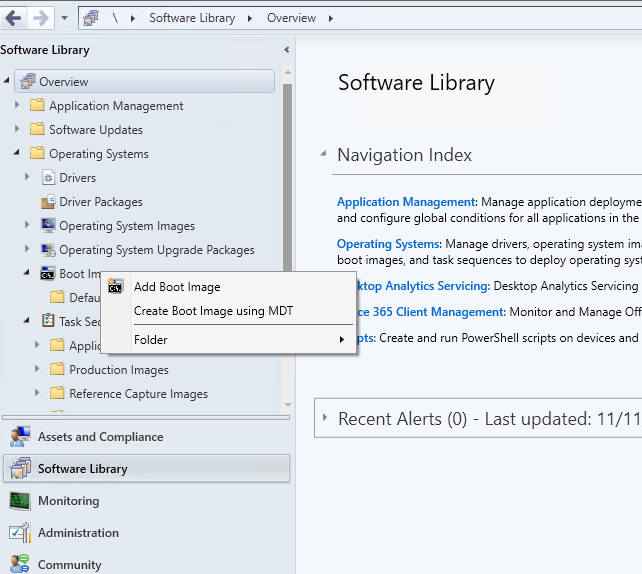Expand the Recent Alerts section

point(323,418)
